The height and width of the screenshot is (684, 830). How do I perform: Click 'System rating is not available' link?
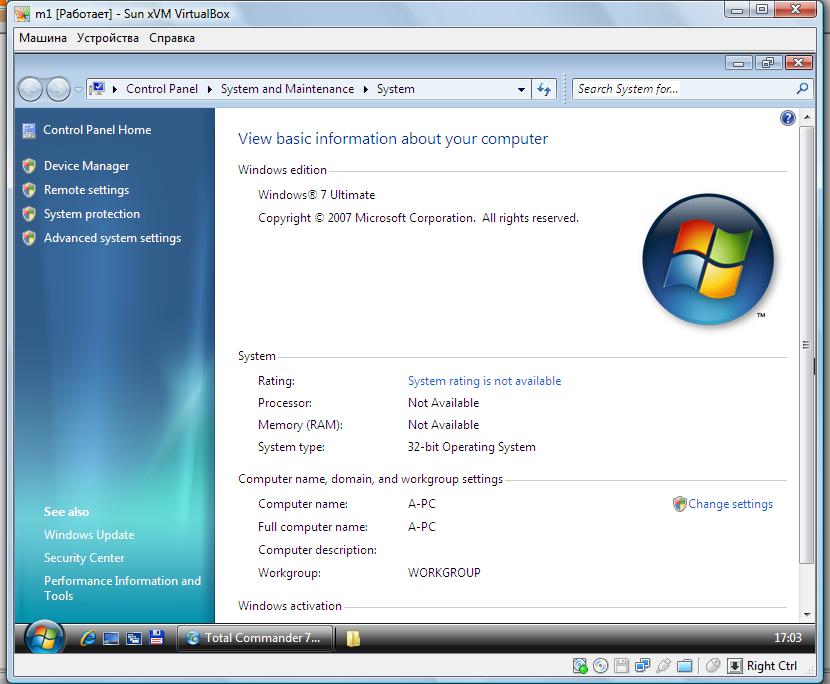484,381
